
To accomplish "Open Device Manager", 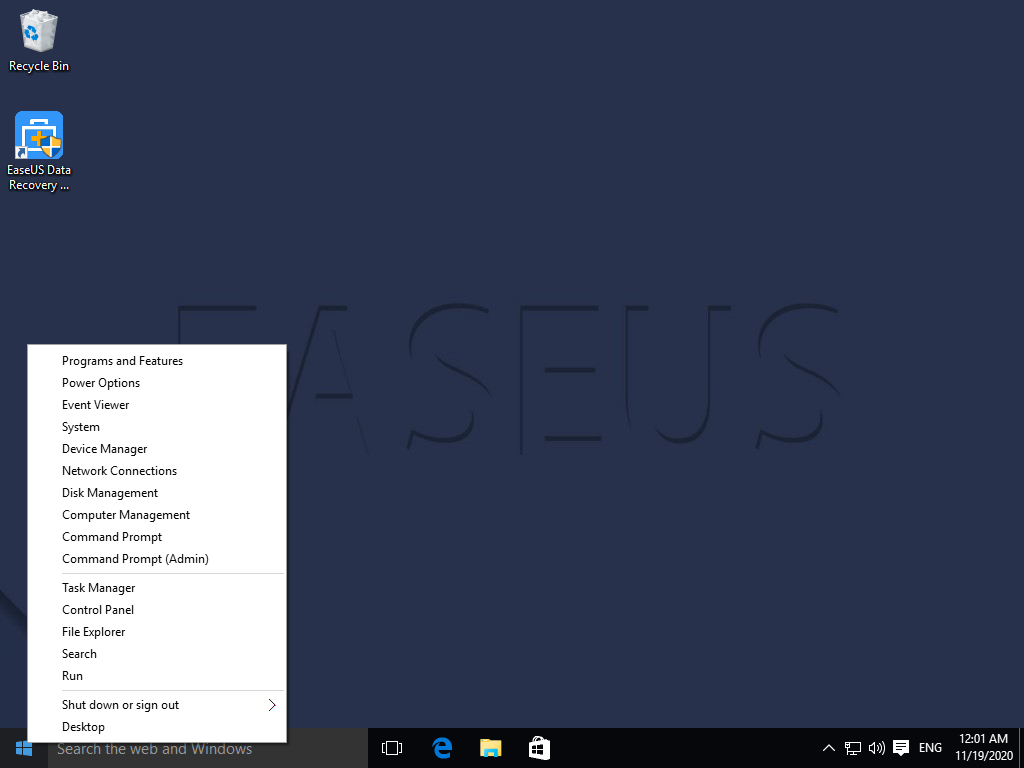I will (x=157, y=449).
